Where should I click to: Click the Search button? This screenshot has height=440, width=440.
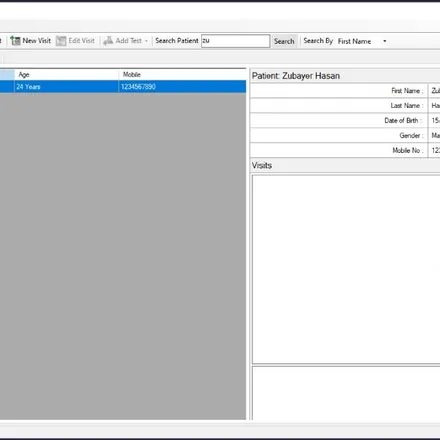pyautogui.click(x=284, y=41)
